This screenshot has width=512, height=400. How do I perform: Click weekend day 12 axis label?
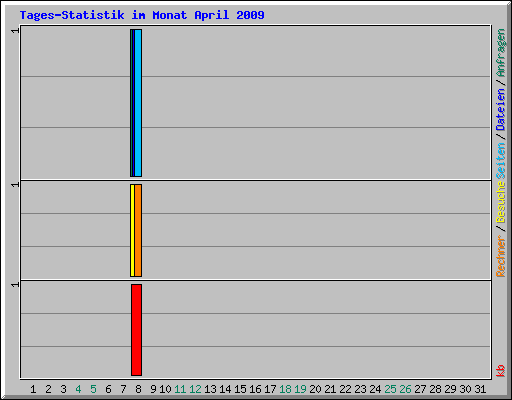[x=195, y=389]
